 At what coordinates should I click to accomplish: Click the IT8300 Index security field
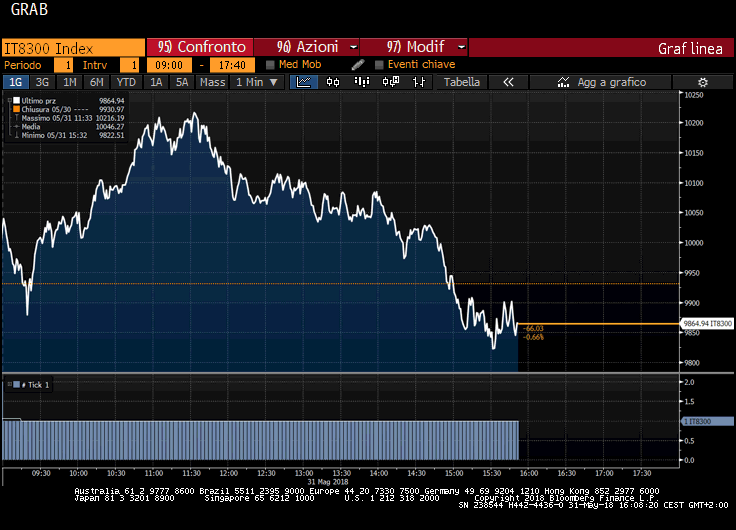[x=73, y=48]
